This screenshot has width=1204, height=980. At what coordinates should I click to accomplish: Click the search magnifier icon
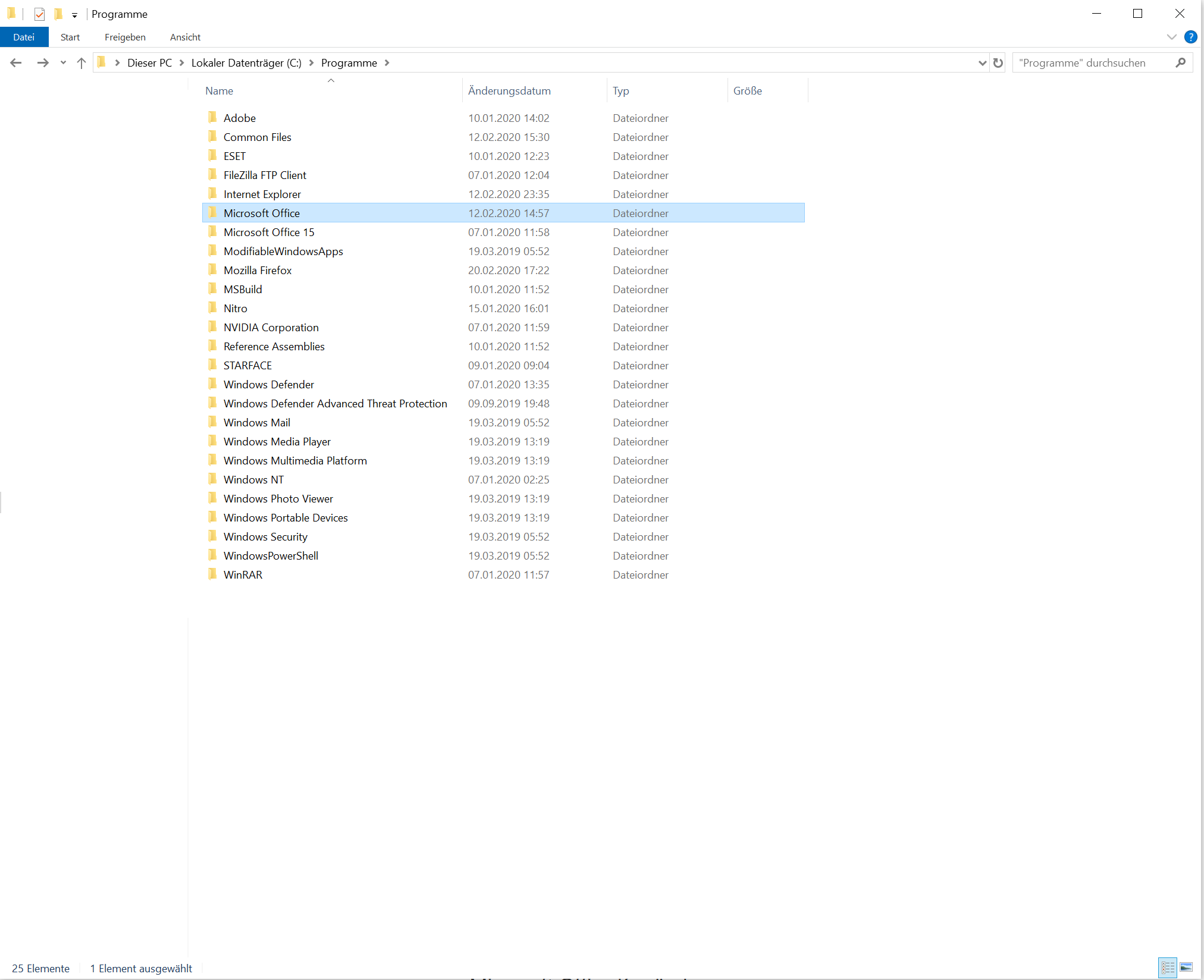1181,62
